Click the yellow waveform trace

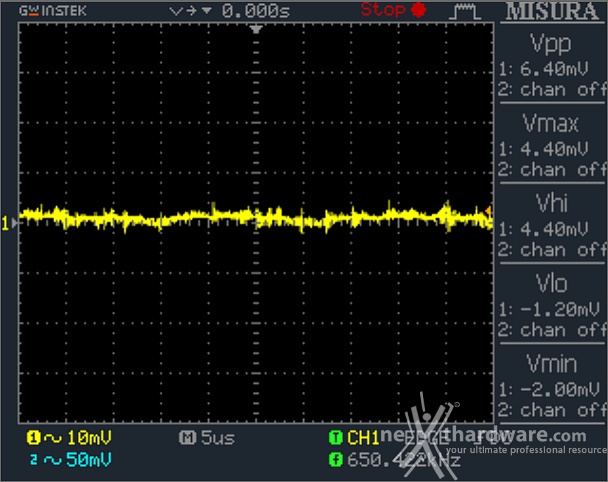(x=256, y=217)
